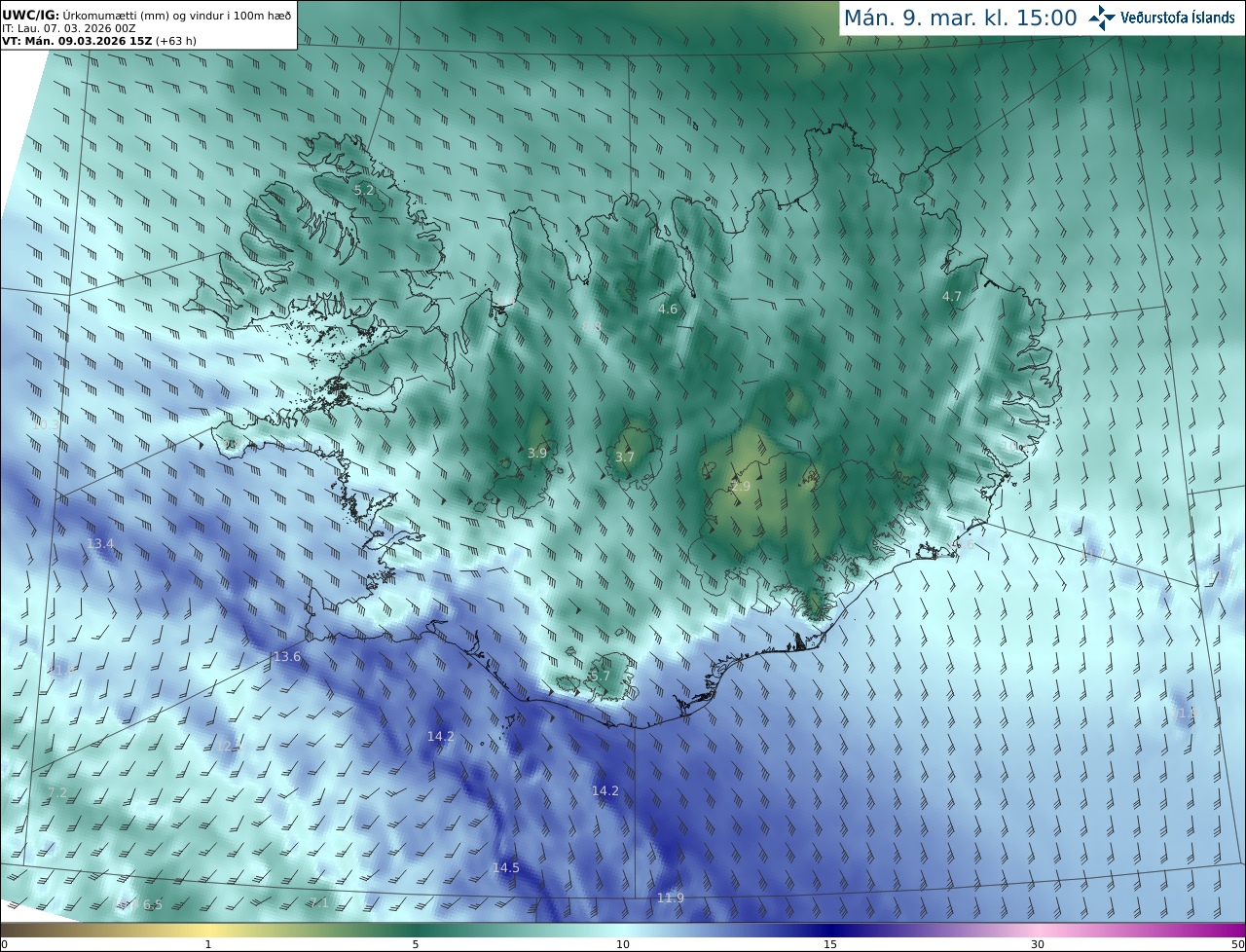Image resolution: width=1246 pixels, height=952 pixels.
Task: Click the 13.6 value near Reykjanes peninsula
Action: click(x=287, y=657)
